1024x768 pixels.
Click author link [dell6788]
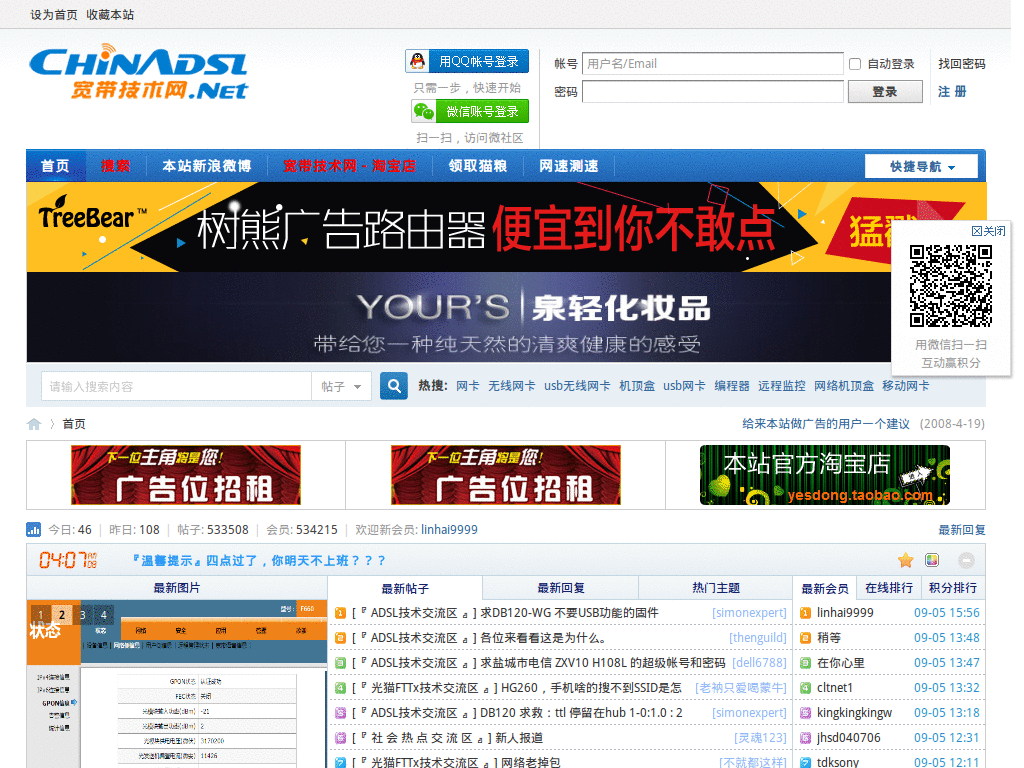(760, 663)
